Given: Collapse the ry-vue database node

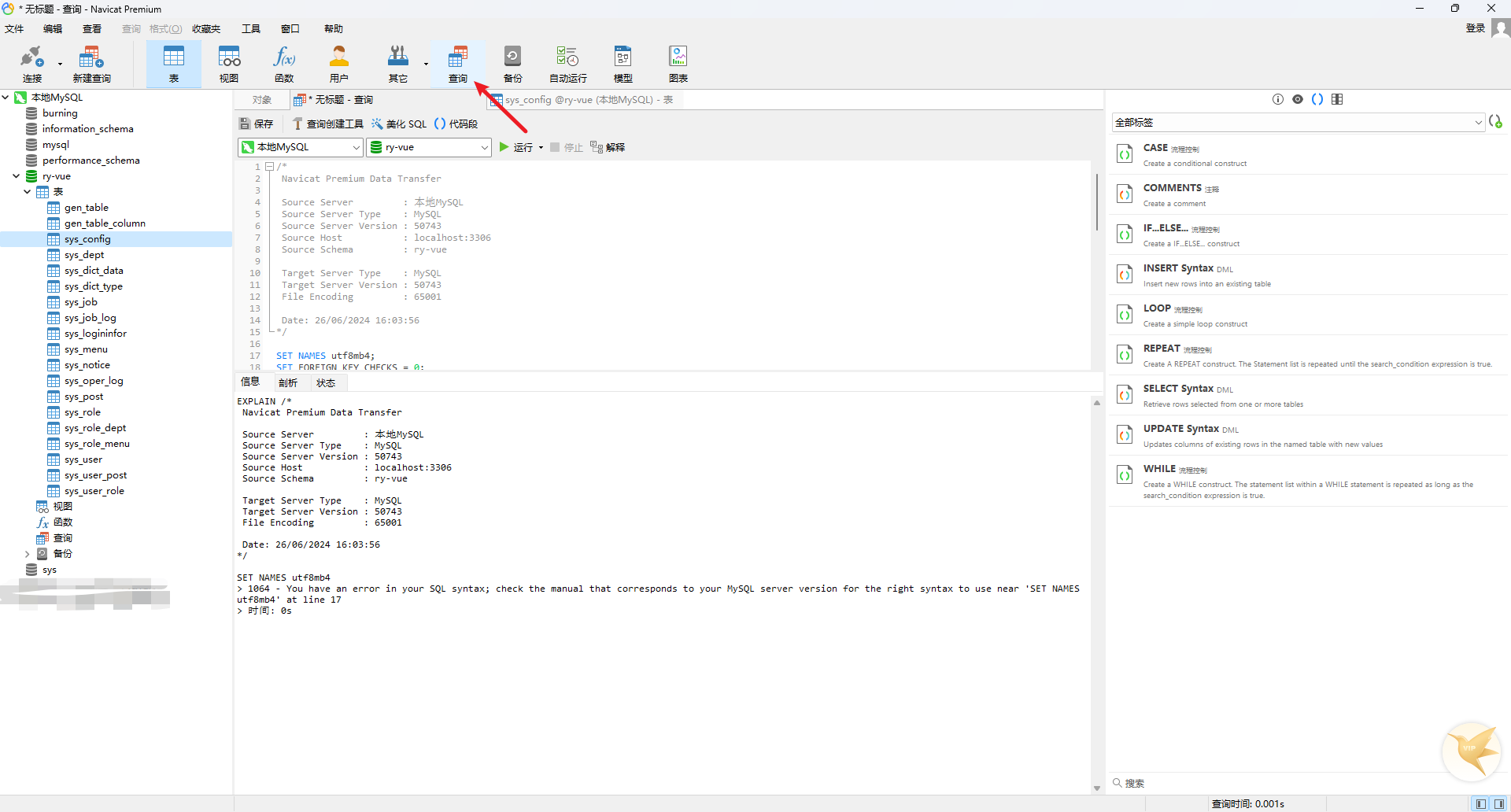Looking at the screenshot, I should coord(17,176).
